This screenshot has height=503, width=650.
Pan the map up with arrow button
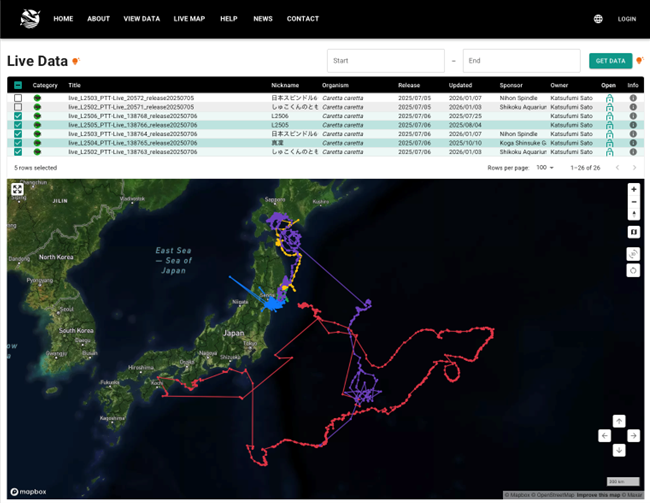[x=619, y=421]
